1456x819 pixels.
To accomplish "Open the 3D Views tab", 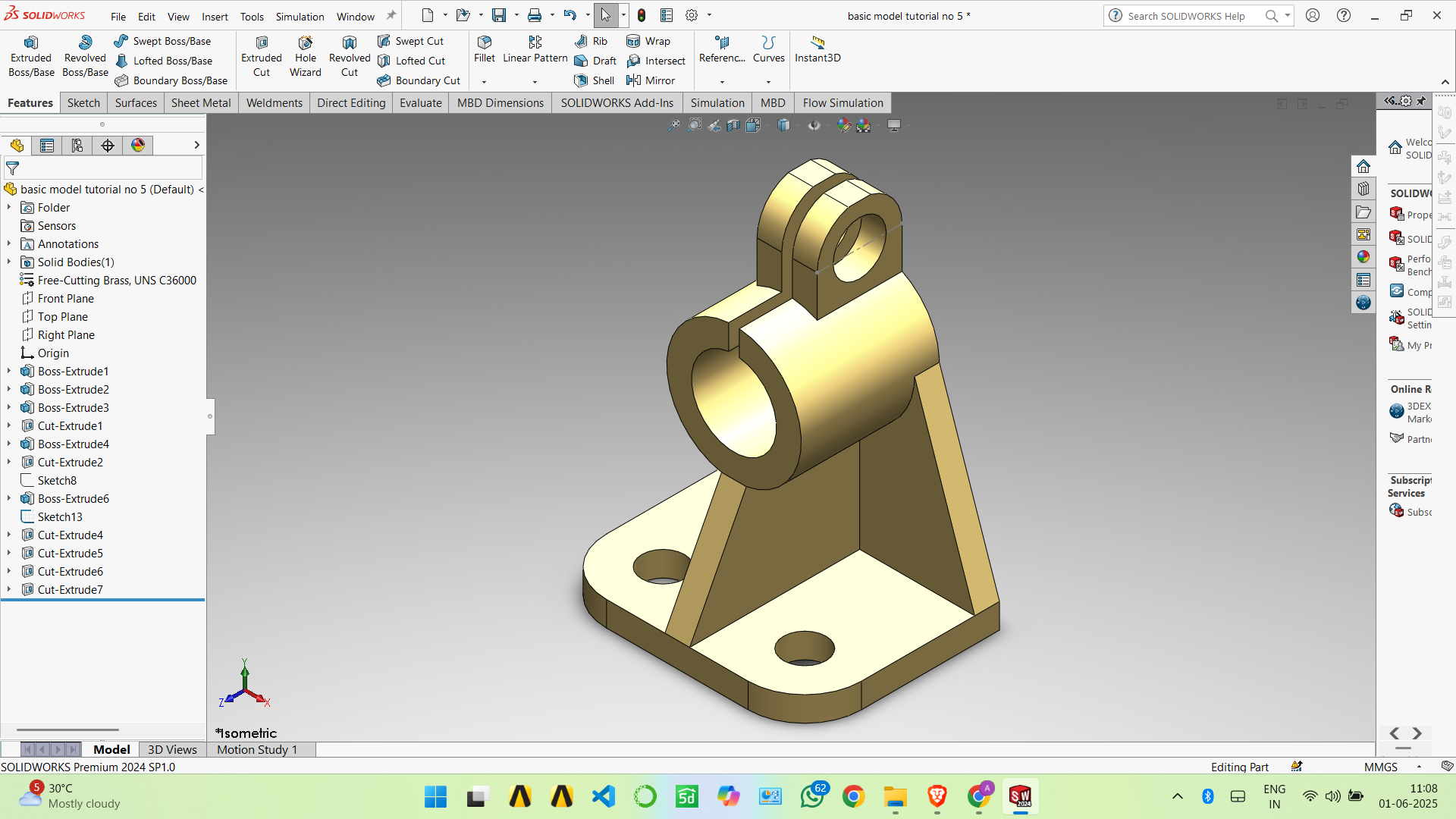I will pos(172,749).
